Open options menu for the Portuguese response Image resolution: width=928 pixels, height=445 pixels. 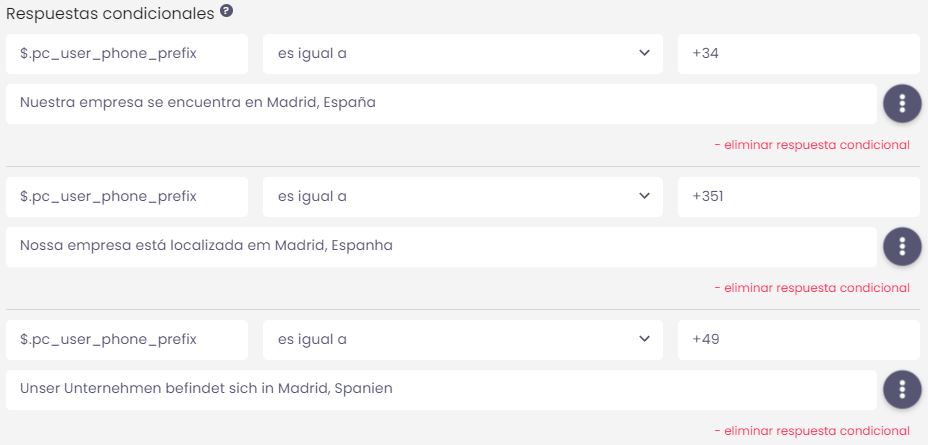902,247
